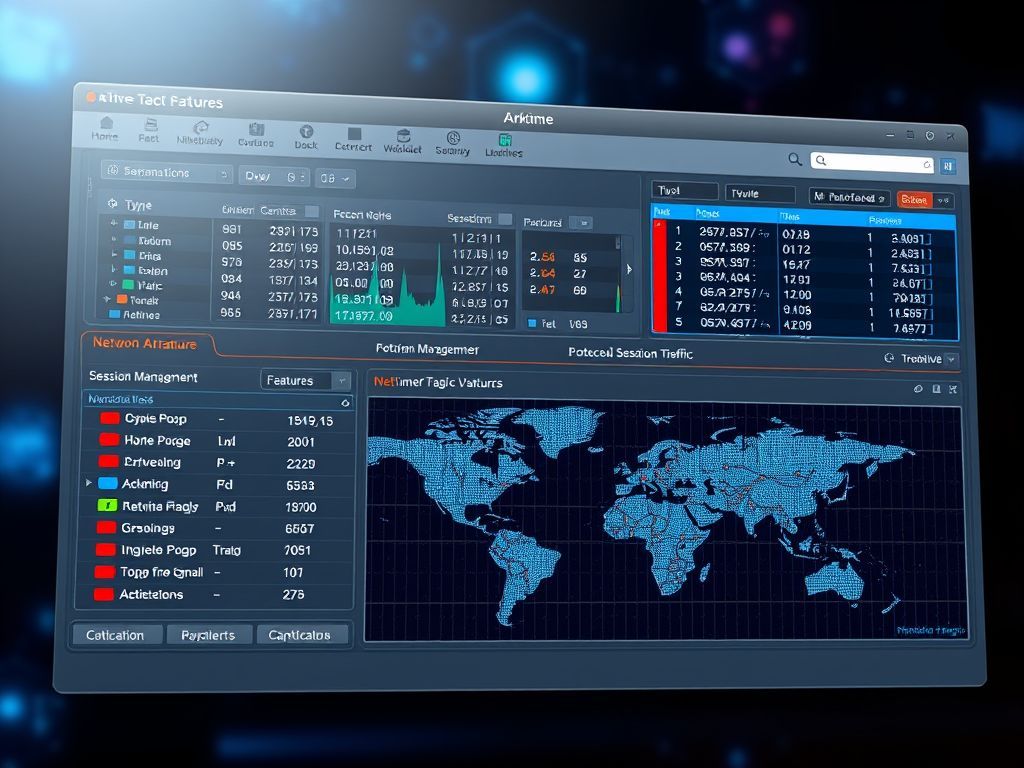
Task: Toggle the red indicator on the Home Porge row
Action: (x=108, y=440)
